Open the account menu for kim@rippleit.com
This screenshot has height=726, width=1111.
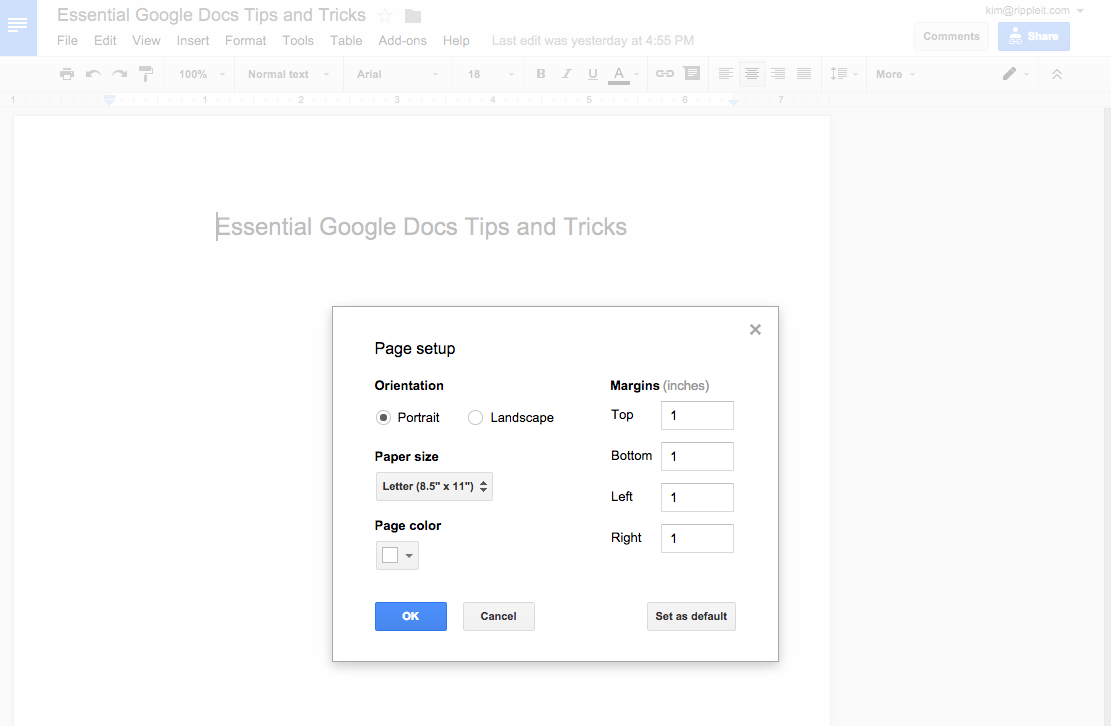tap(1034, 11)
